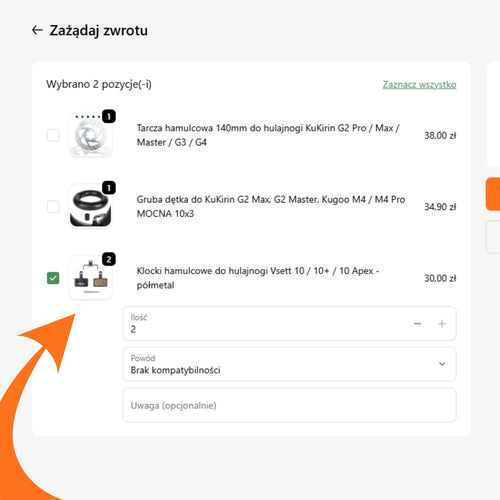Open the brake disc product thumbnail
The height and width of the screenshot is (500, 500).
click(x=90, y=135)
